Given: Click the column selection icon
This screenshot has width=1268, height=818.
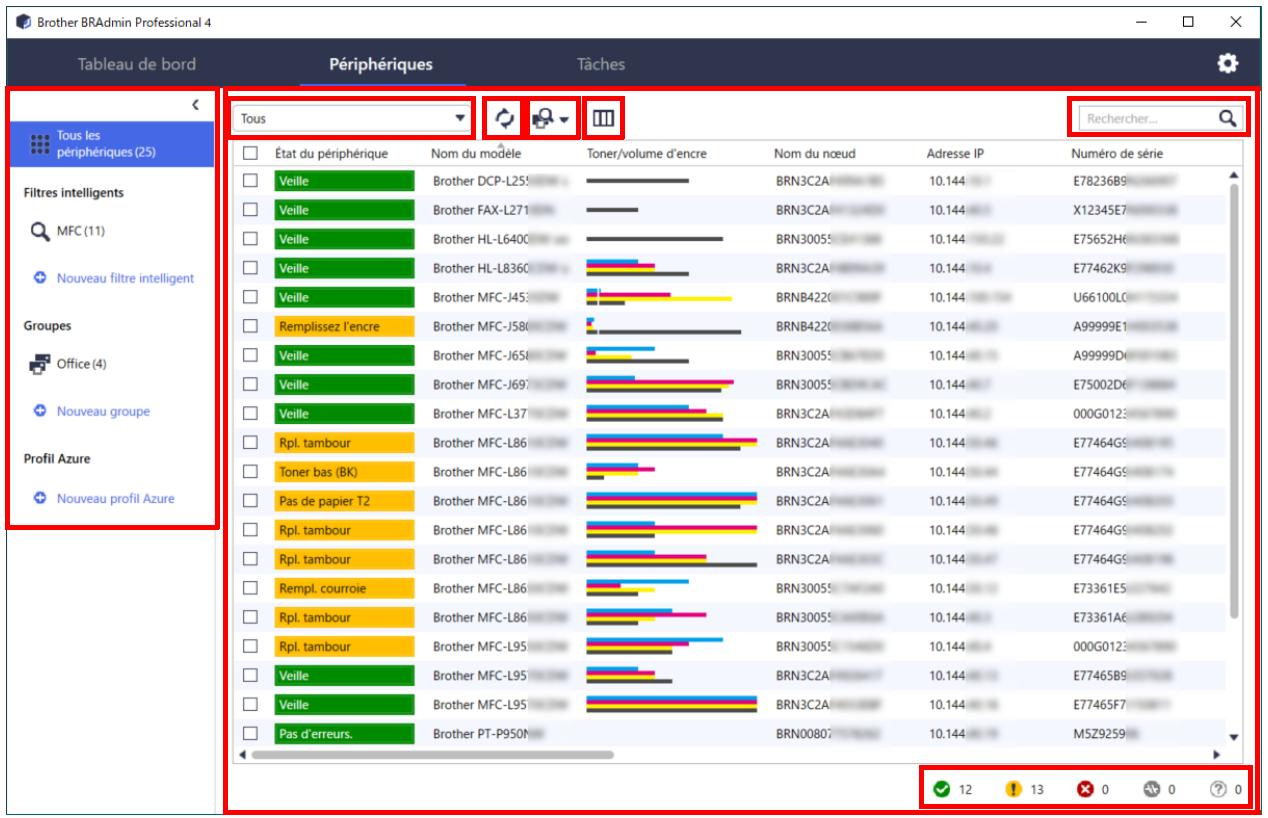Looking at the screenshot, I should [604, 119].
